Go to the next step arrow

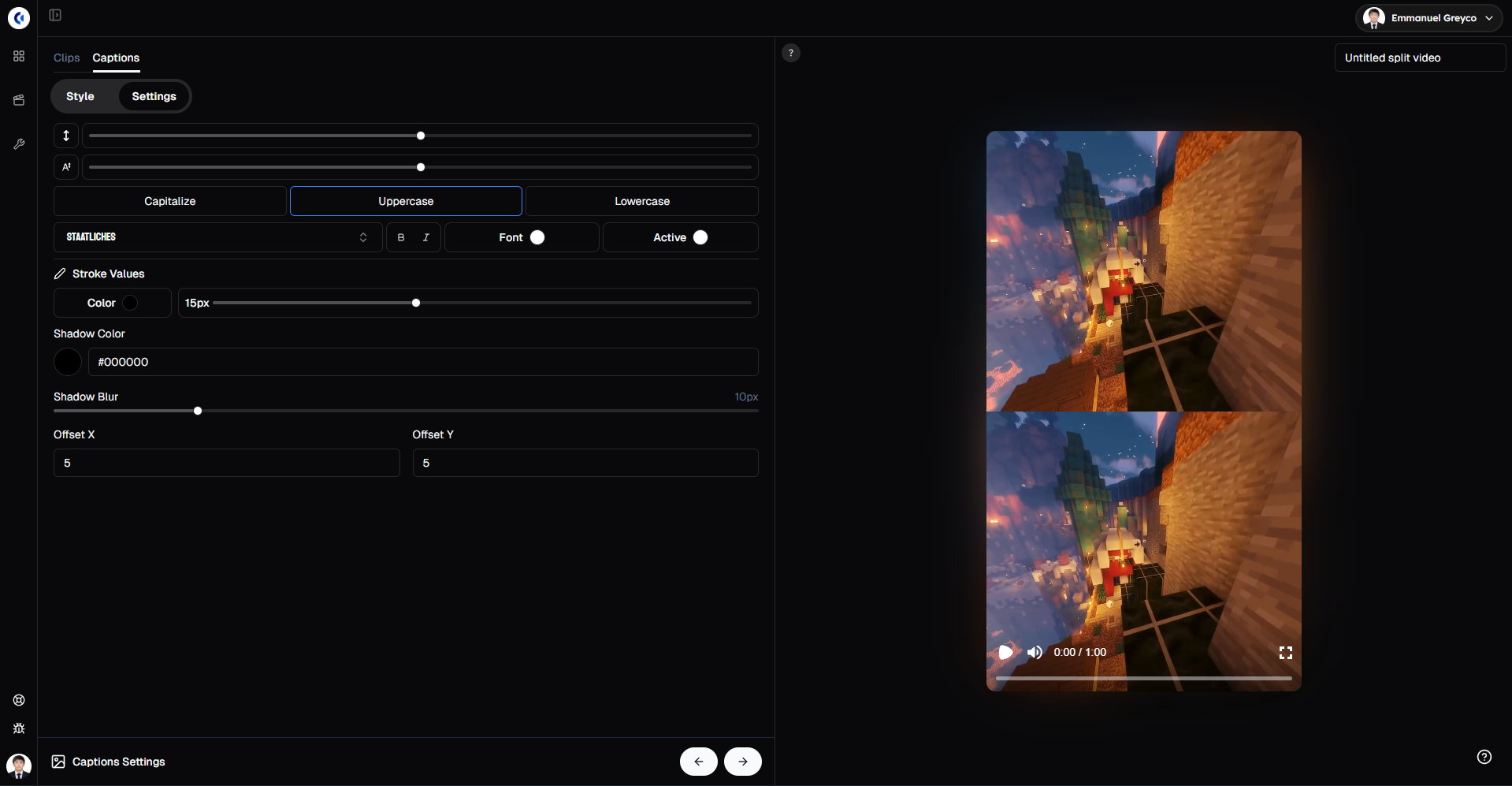(x=743, y=762)
